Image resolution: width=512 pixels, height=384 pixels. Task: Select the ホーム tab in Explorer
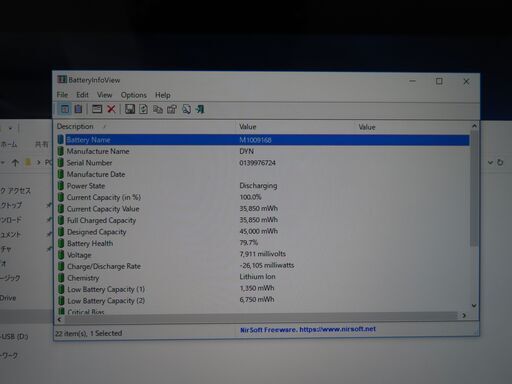(x=9, y=144)
